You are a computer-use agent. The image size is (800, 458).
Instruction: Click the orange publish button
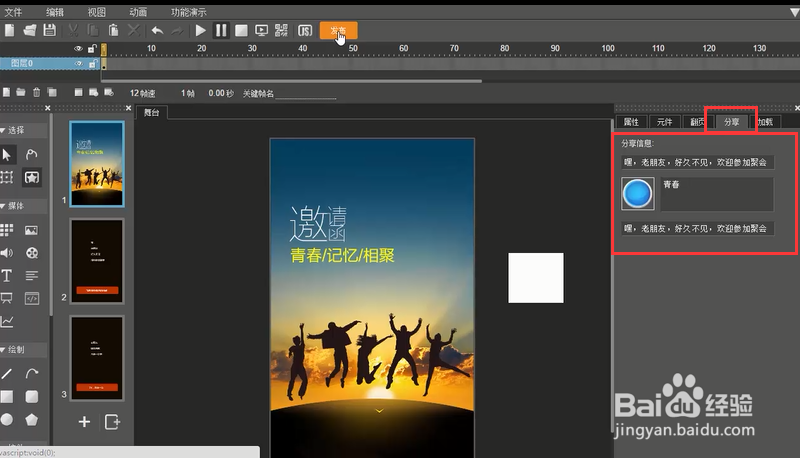338,31
